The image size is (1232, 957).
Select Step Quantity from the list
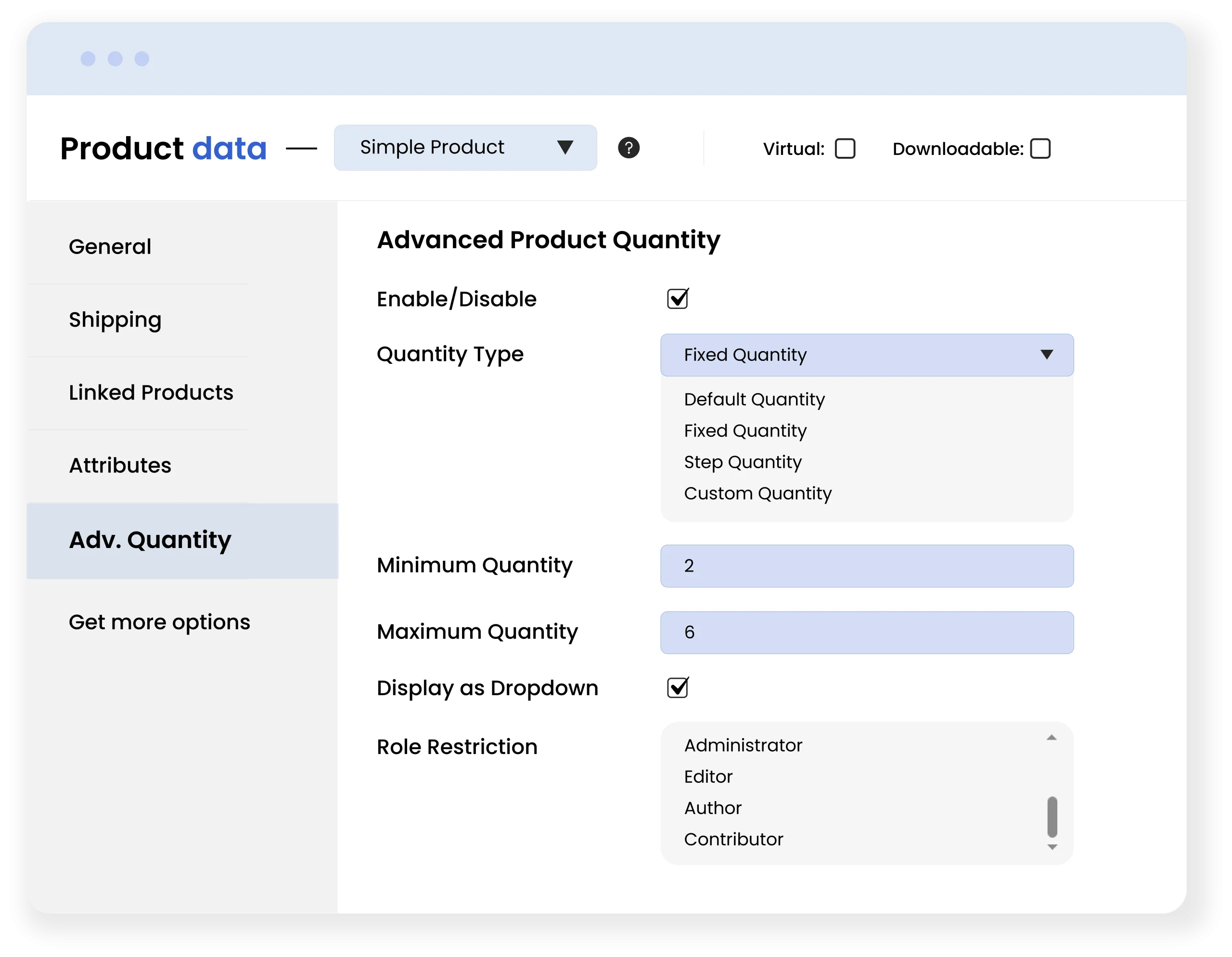[x=743, y=462]
